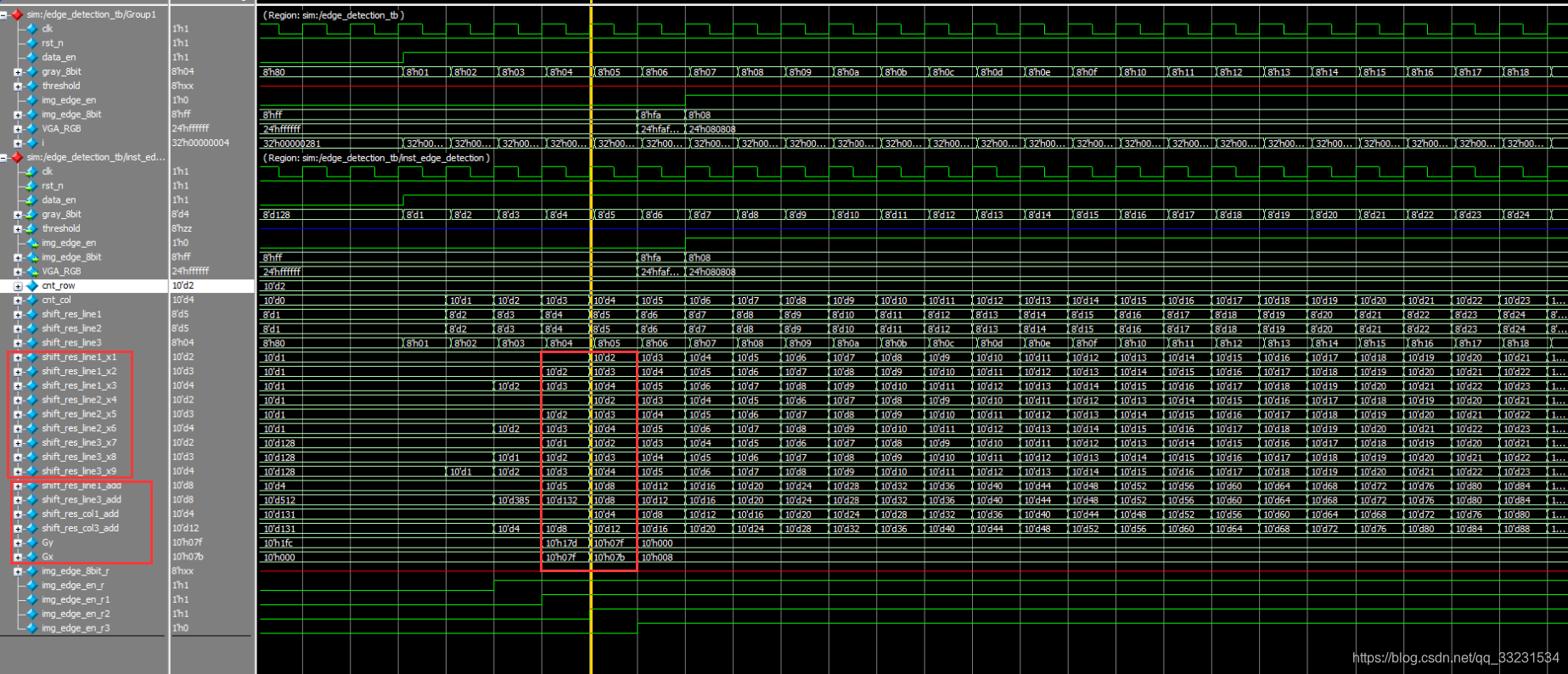
Task: Expand the shift_res_line1 bus
Action: click(x=18, y=314)
